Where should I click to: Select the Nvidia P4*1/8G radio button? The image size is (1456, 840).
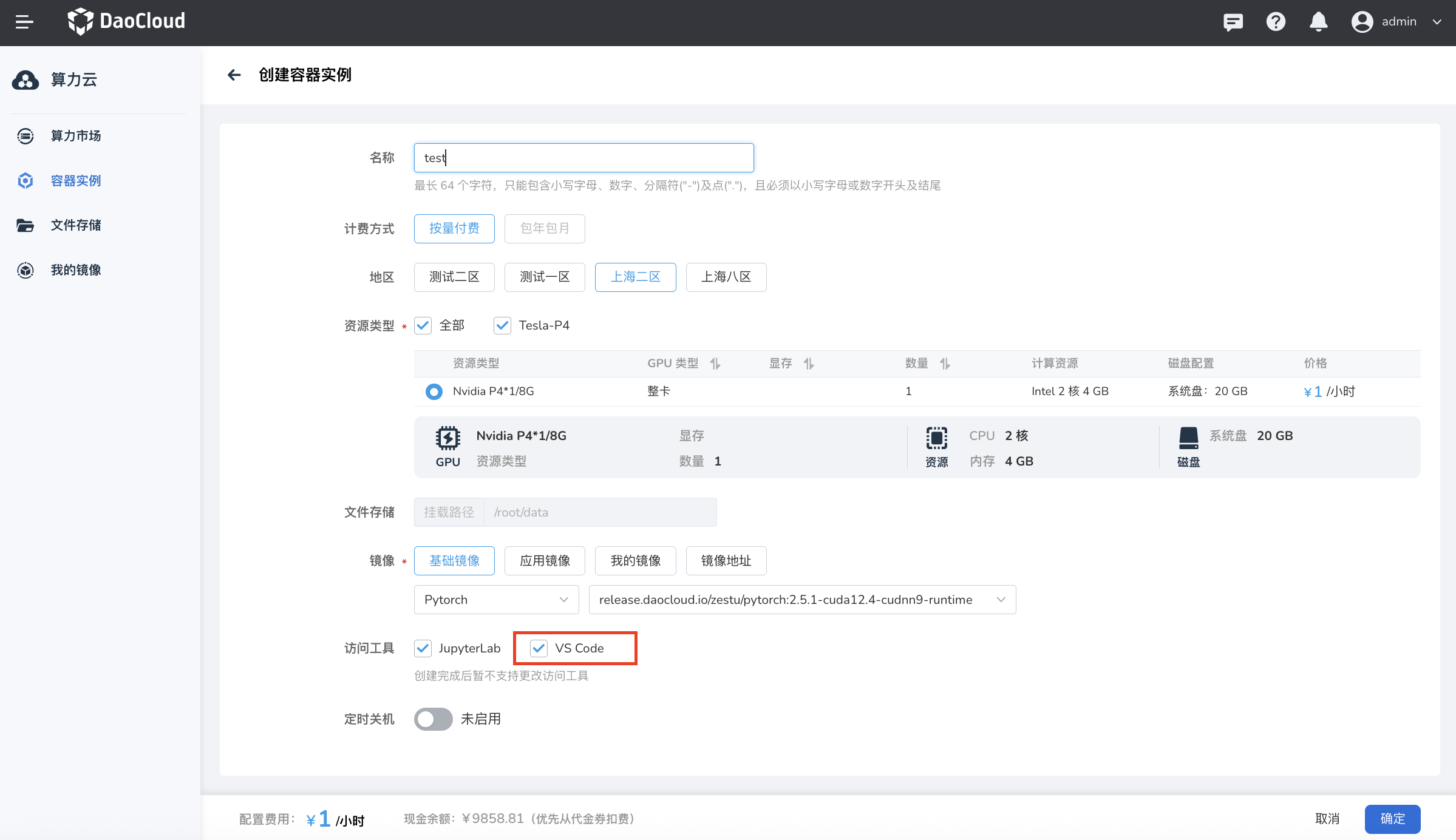434,391
